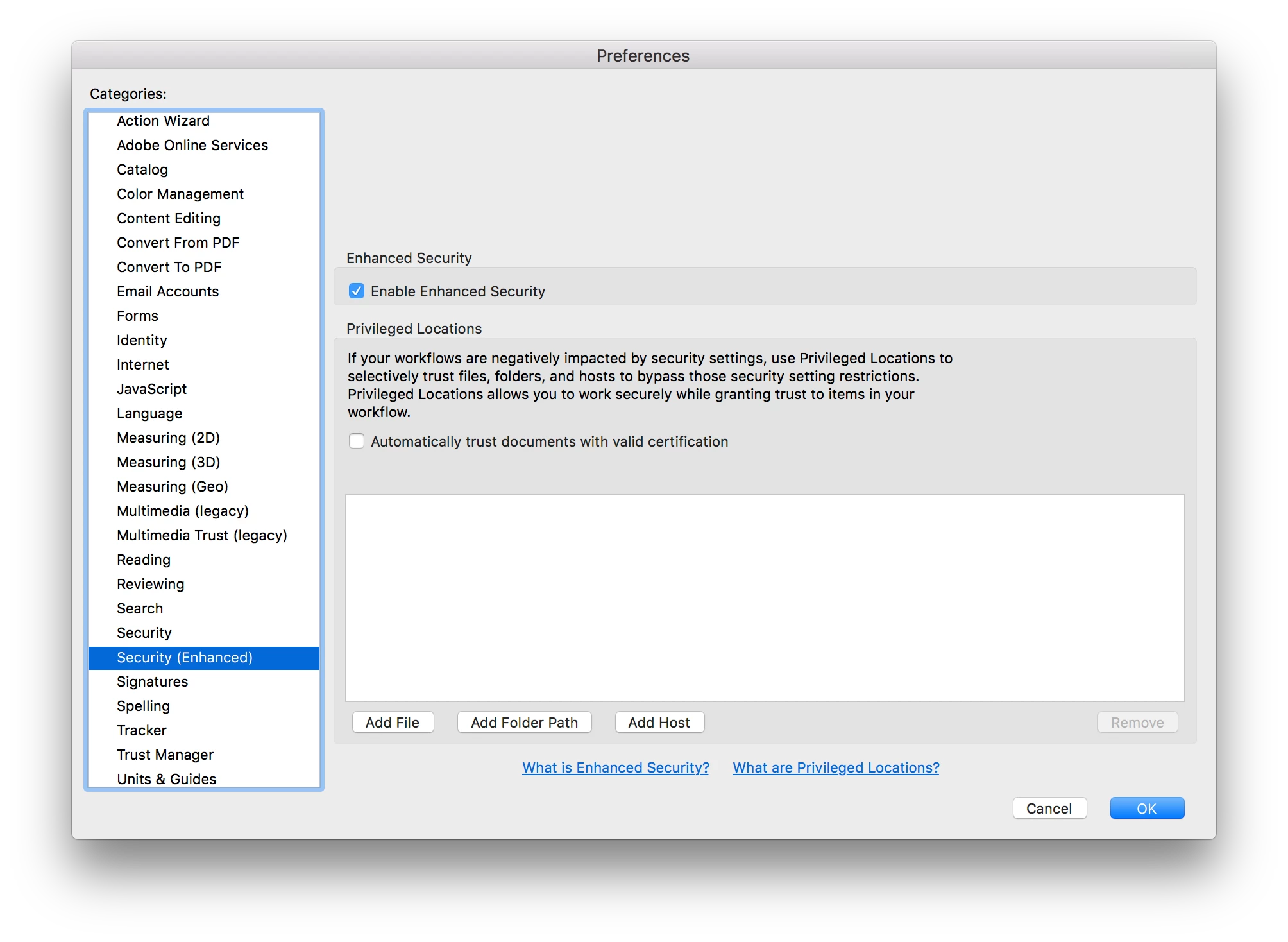Confirm preferences with the OK button
The width and height of the screenshot is (1288, 942).
click(1146, 809)
